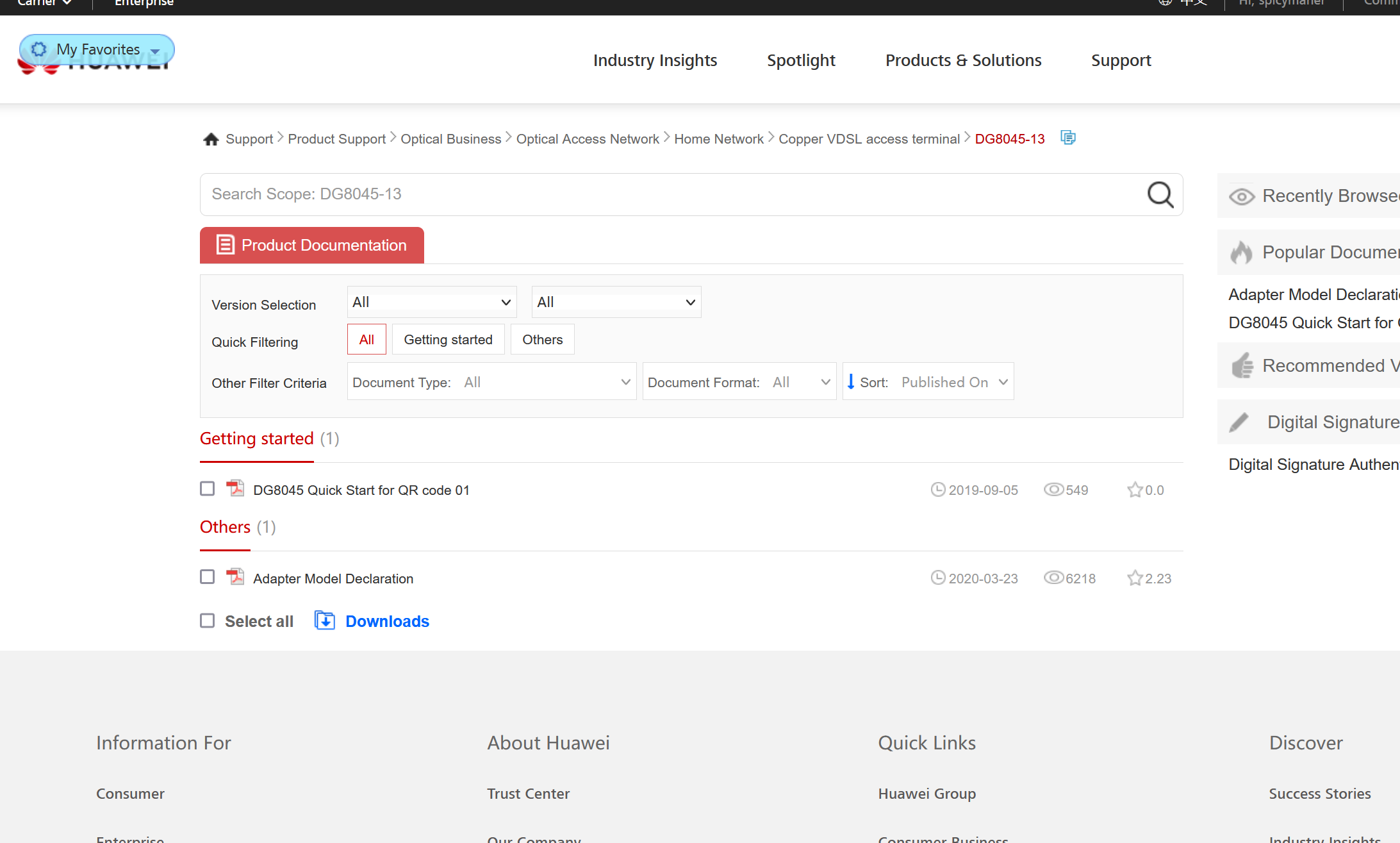Open Support menu in main navigation
The image size is (1400, 843).
[x=1121, y=60]
